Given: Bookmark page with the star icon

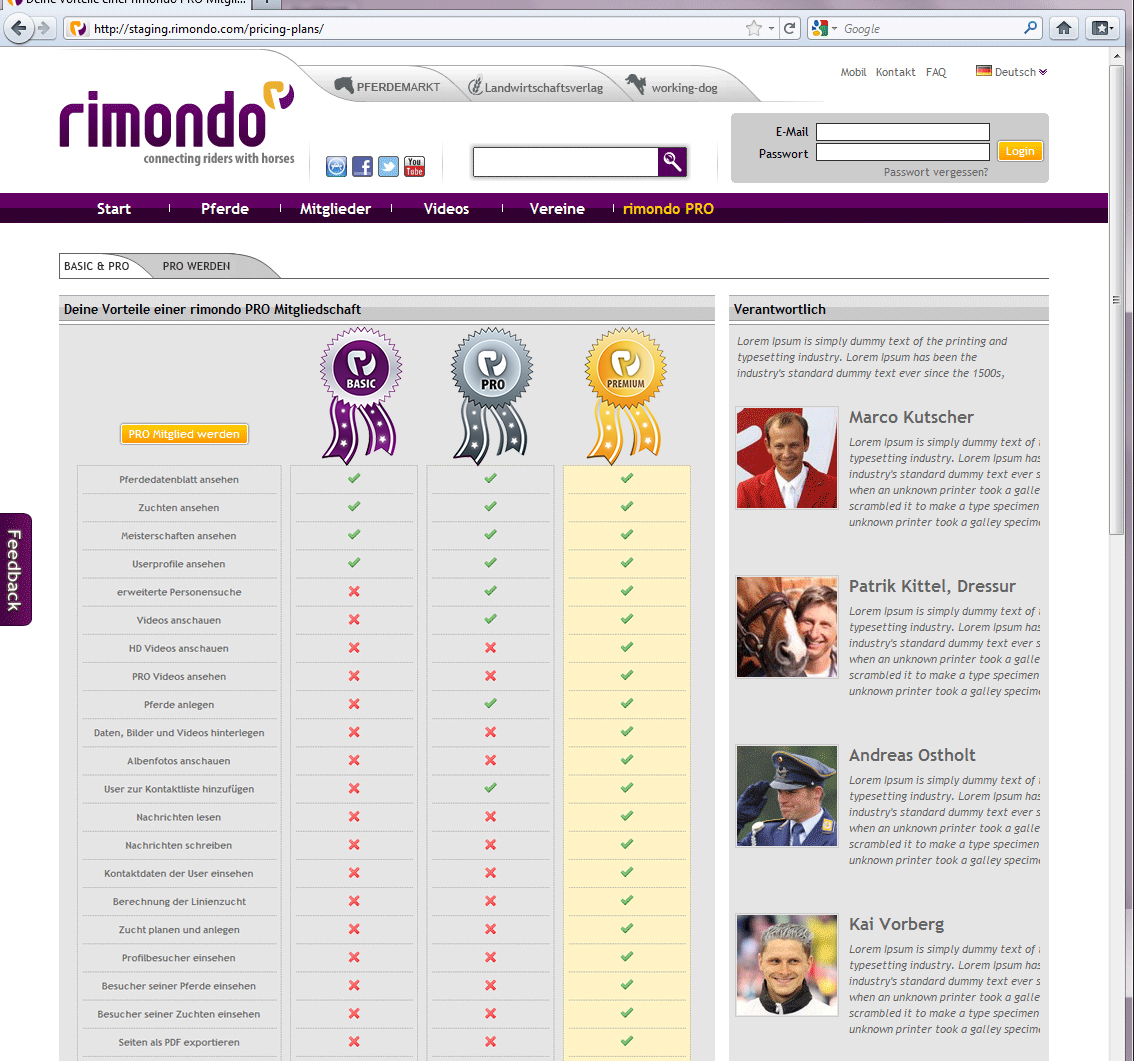Looking at the screenshot, I should coord(754,28).
